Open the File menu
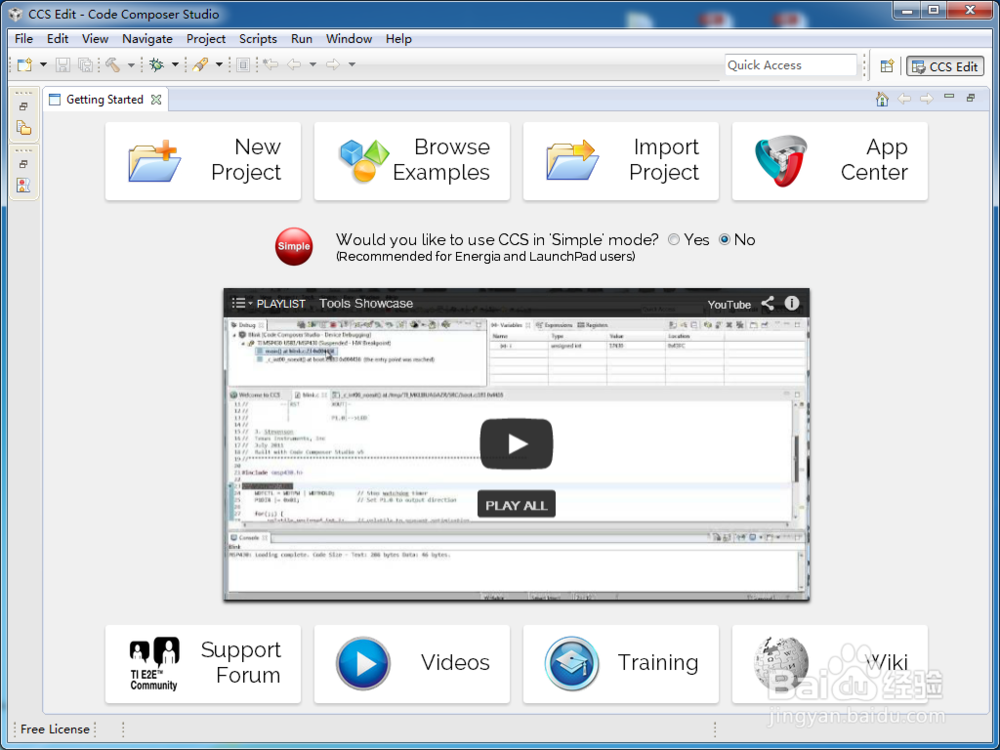The width and height of the screenshot is (1000, 750). click(24, 39)
